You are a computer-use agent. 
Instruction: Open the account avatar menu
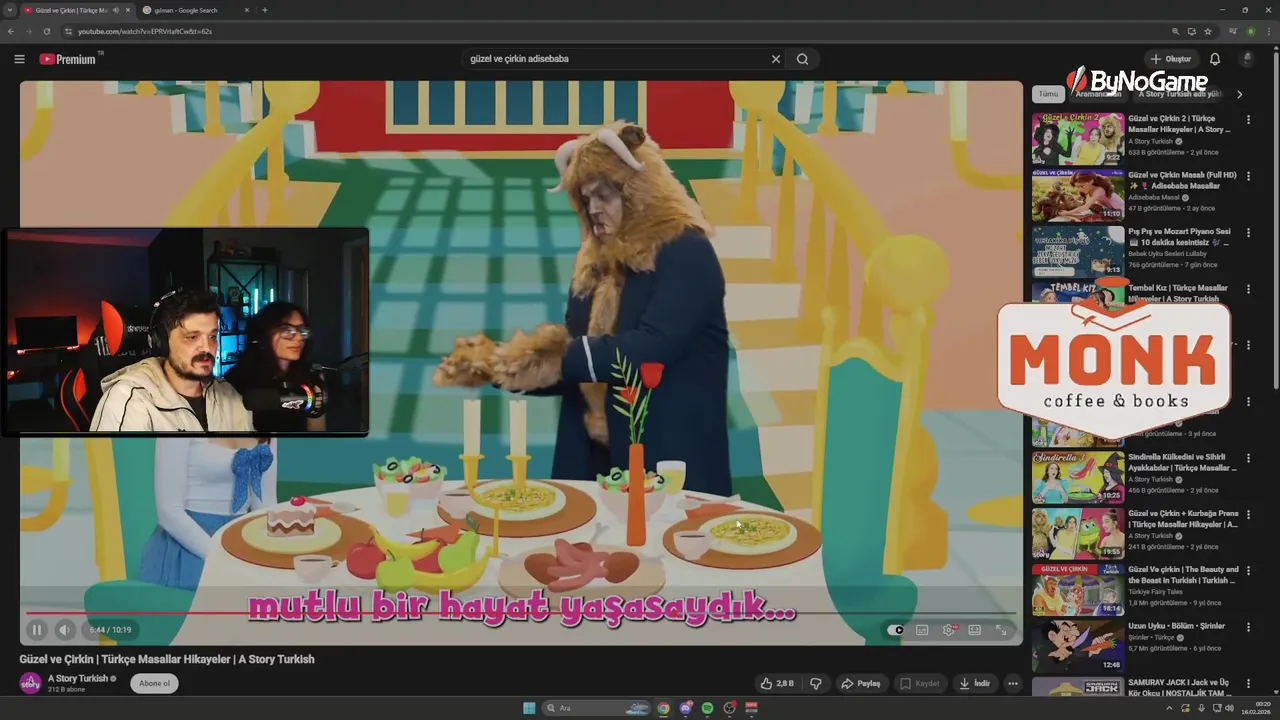click(x=1246, y=59)
